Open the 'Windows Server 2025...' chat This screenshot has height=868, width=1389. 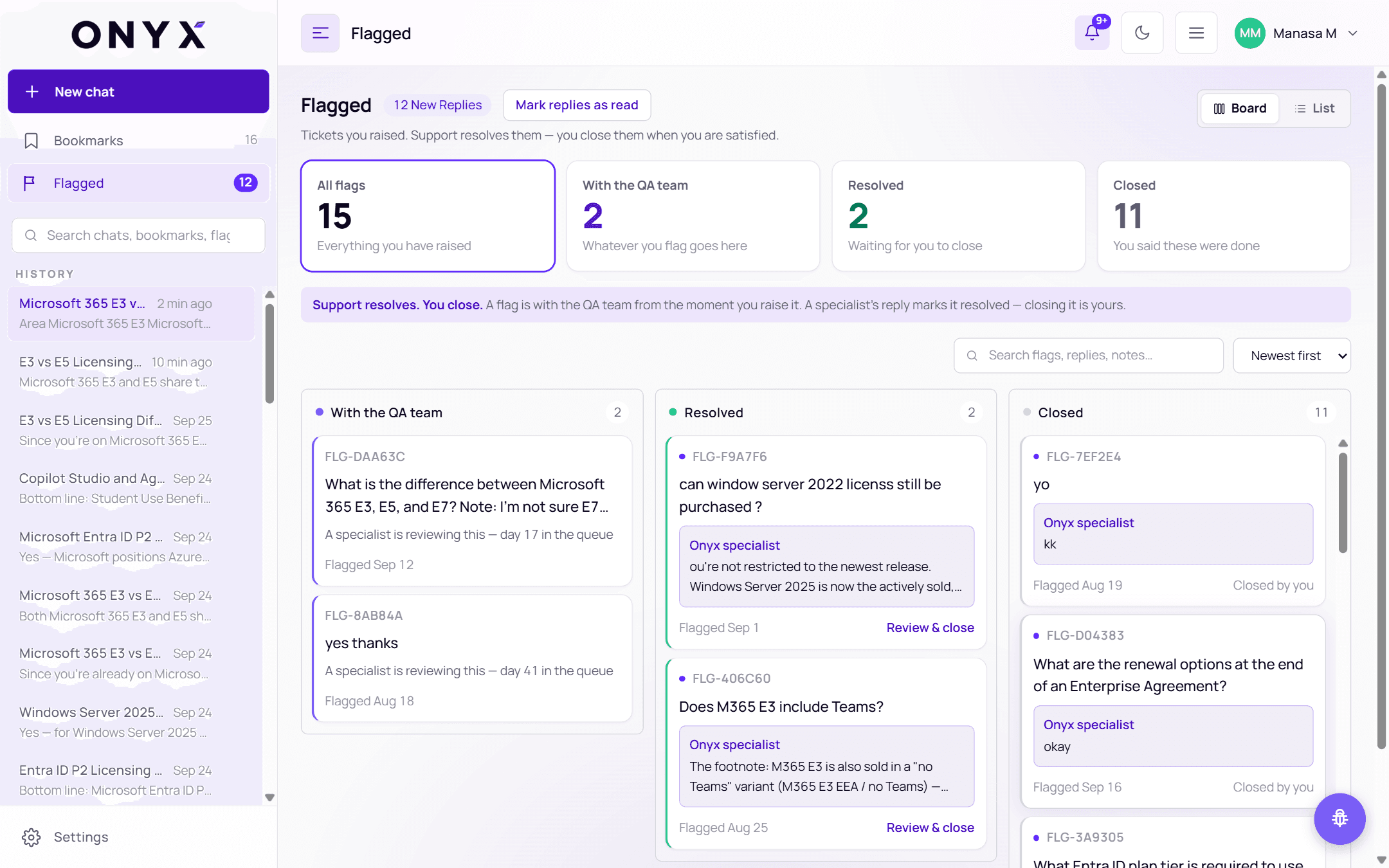pos(131,722)
